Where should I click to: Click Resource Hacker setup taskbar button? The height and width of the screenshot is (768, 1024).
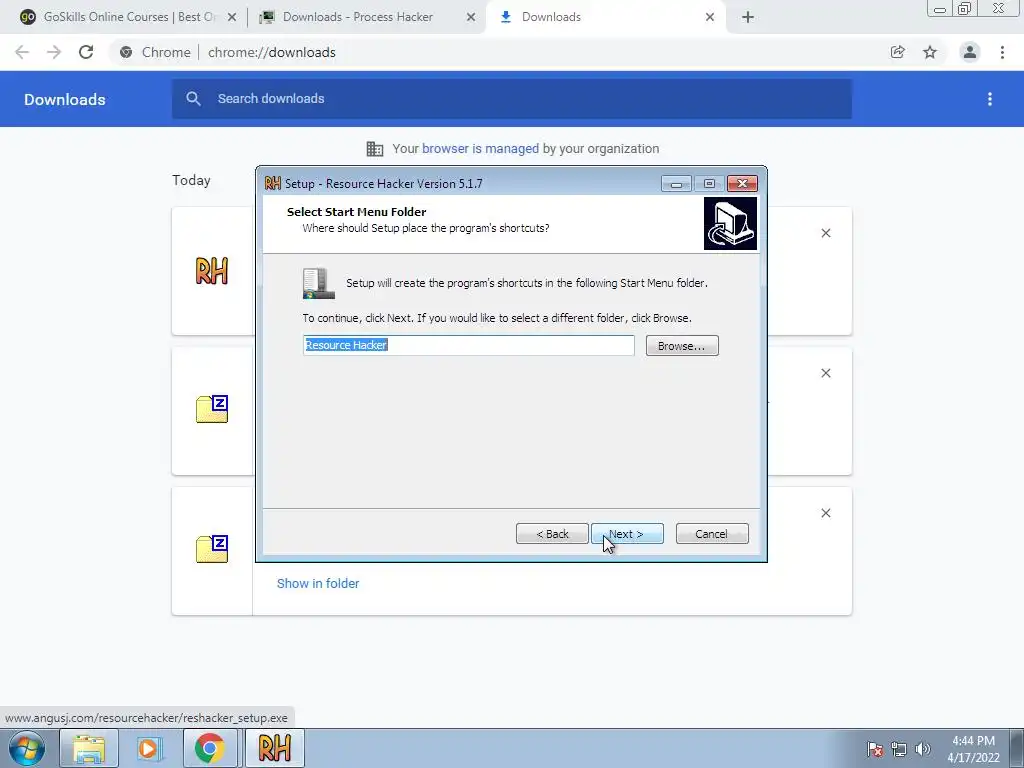click(274, 748)
